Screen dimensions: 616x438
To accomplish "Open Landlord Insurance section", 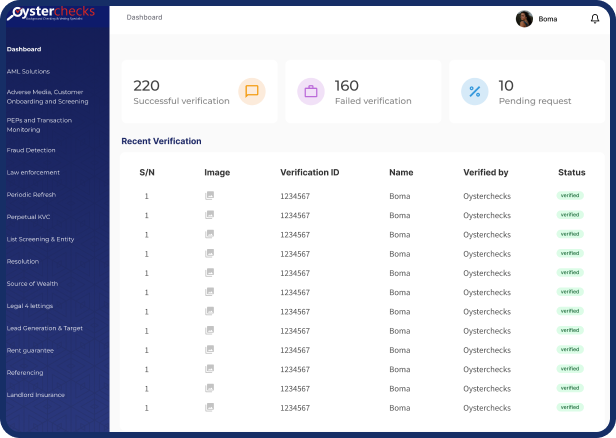I will (36, 394).
